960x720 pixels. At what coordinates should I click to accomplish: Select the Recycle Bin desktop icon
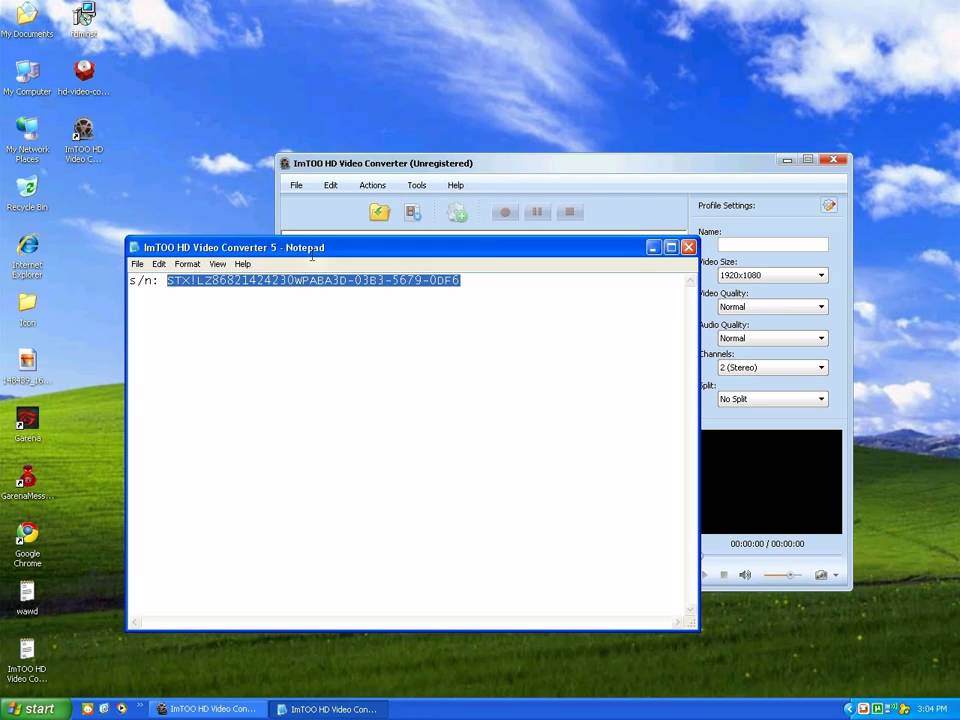click(27, 193)
